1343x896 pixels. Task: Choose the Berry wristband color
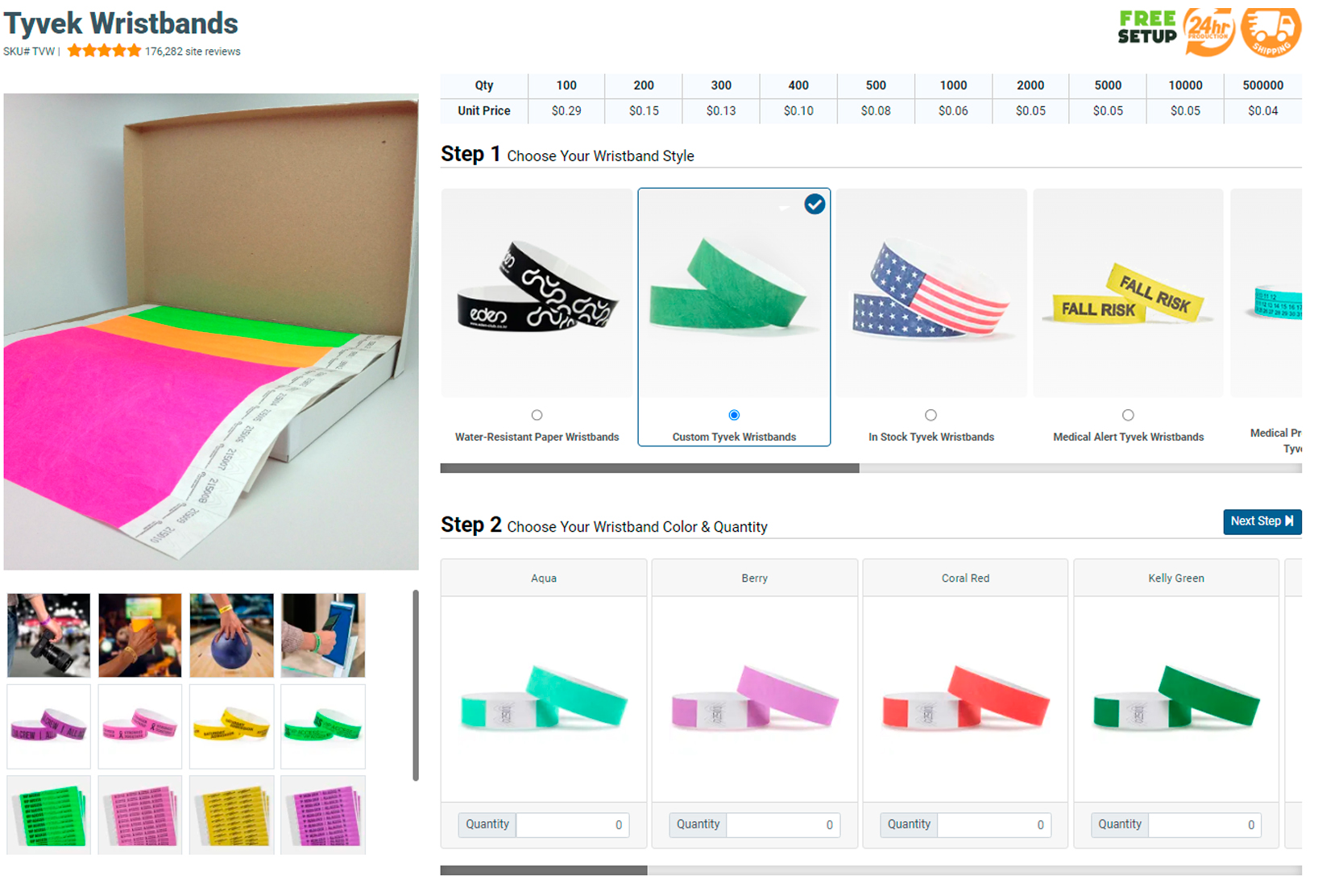(755, 699)
